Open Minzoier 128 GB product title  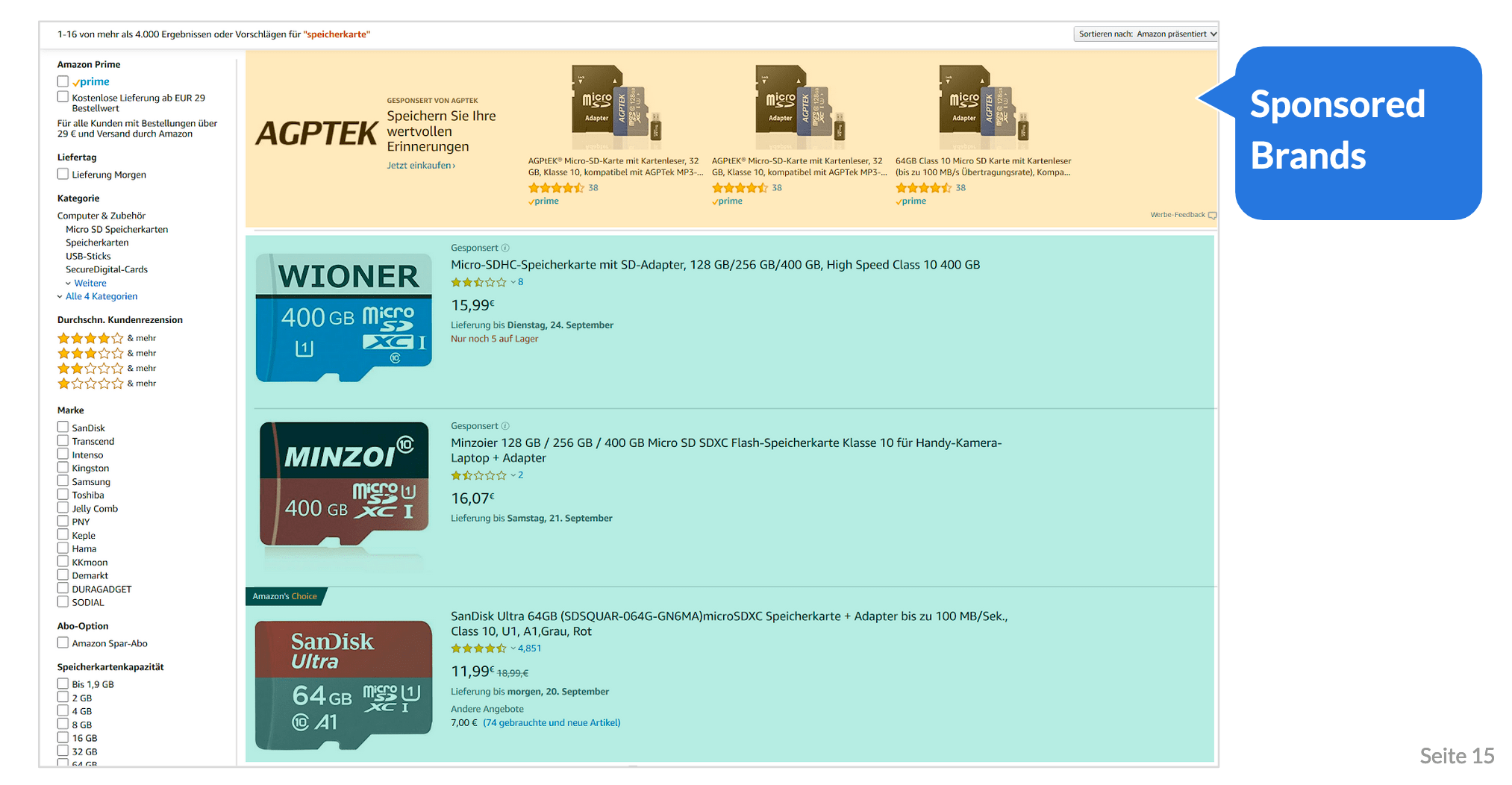[726, 450]
